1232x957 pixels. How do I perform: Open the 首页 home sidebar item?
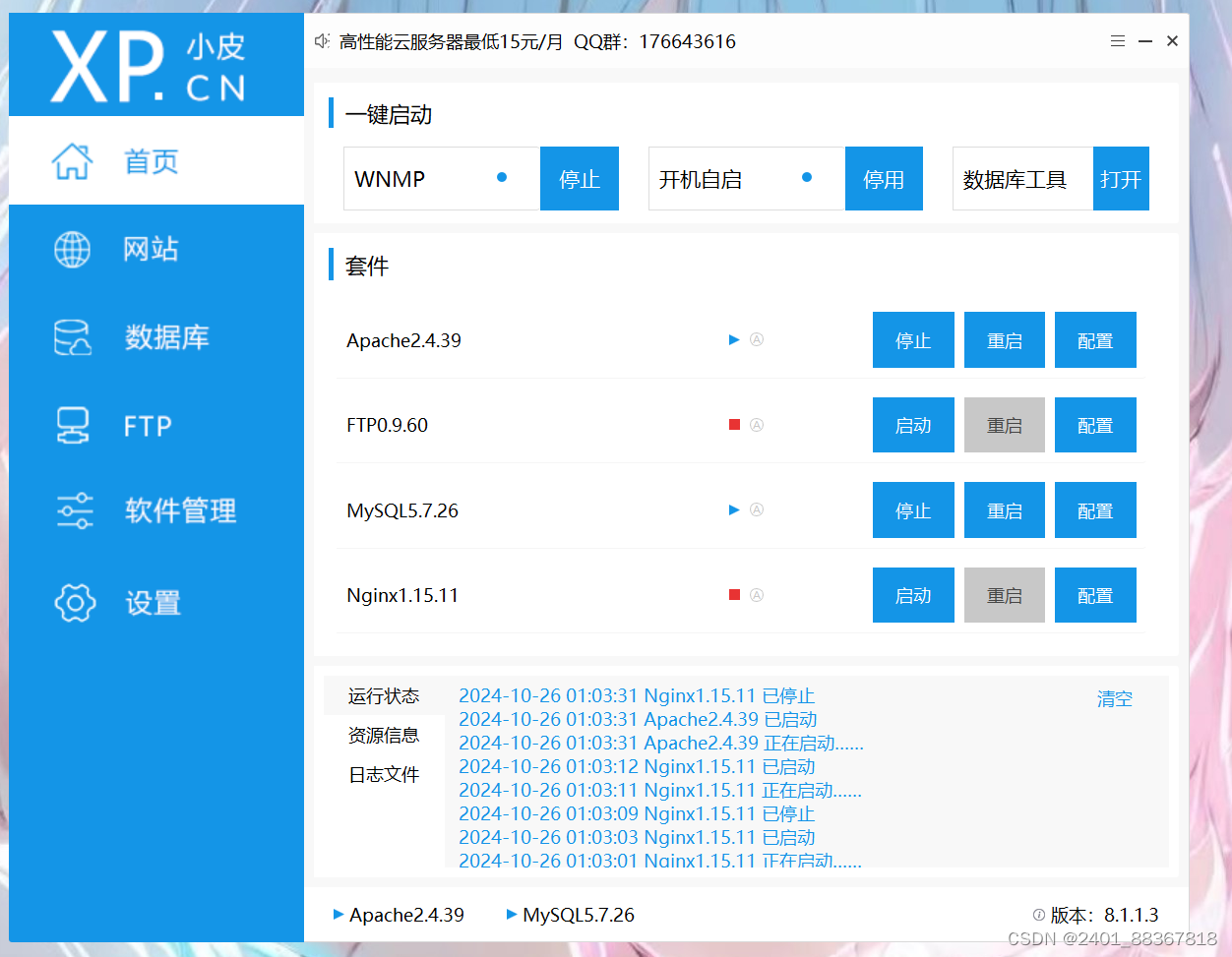coord(156,160)
